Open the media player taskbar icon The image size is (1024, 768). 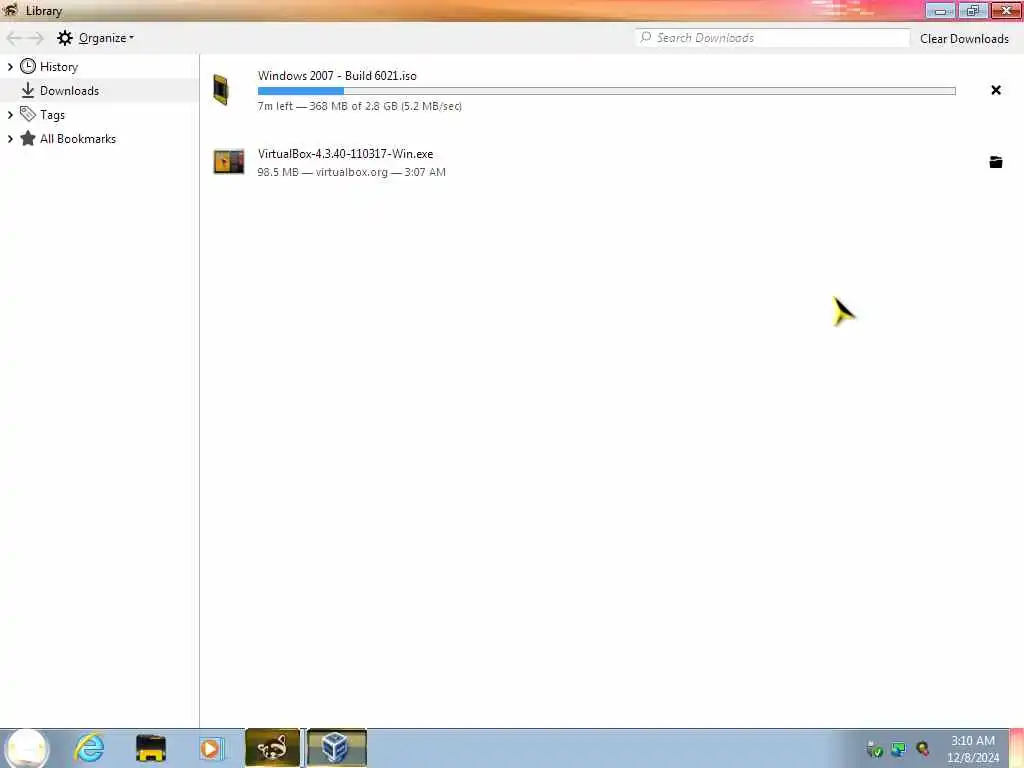[x=211, y=748]
